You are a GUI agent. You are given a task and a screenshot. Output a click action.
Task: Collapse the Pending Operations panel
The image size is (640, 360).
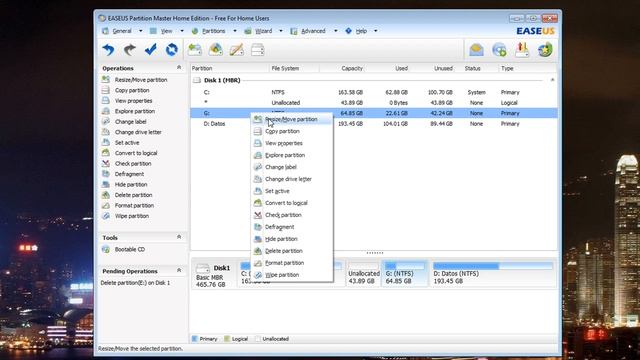[x=179, y=271]
